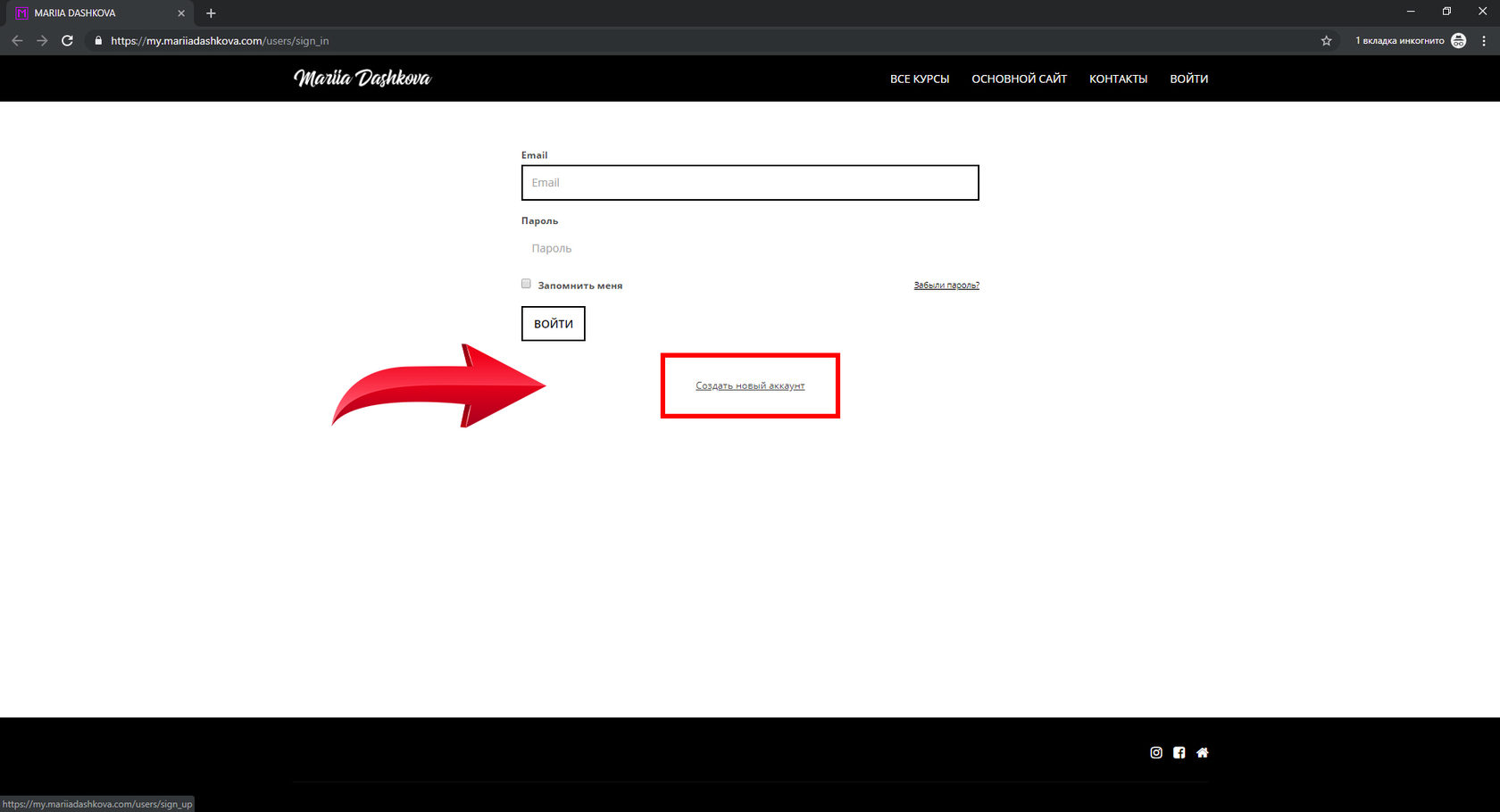The height and width of the screenshot is (812, 1500).
Task: Go back to previous page
Action: pyautogui.click(x=17, y=41)
